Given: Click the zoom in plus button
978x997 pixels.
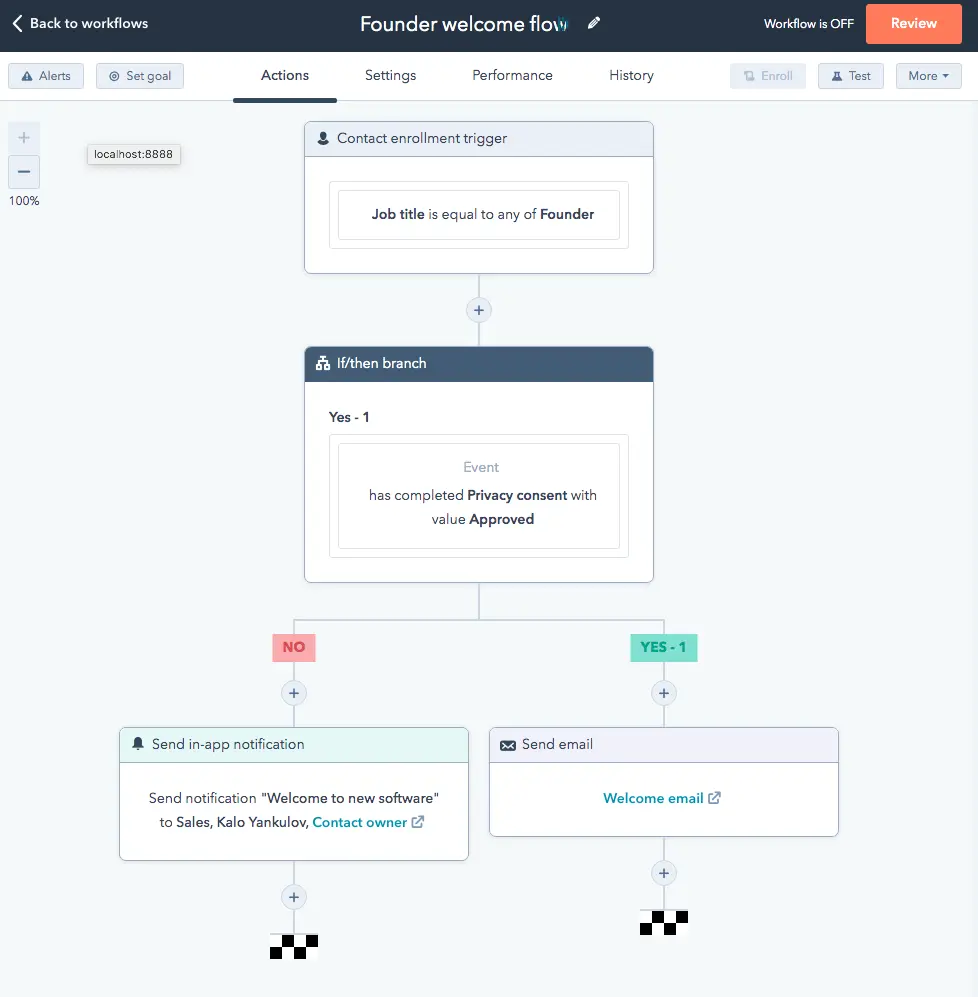Looking at the screenshot, I should click(x=24, y=138).
